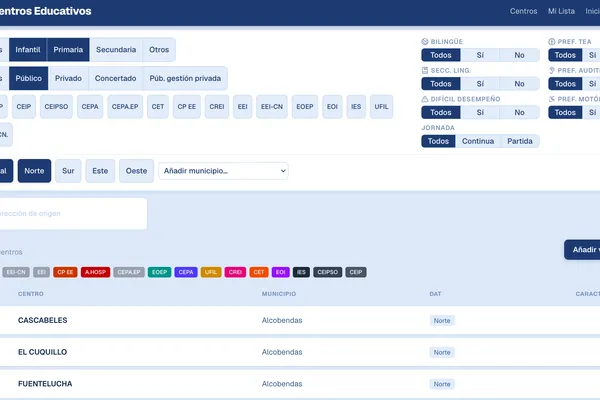This screenshot has height=400, width=600.
Task: Toggle the Público ownership filter
Action: pos(29,78)
